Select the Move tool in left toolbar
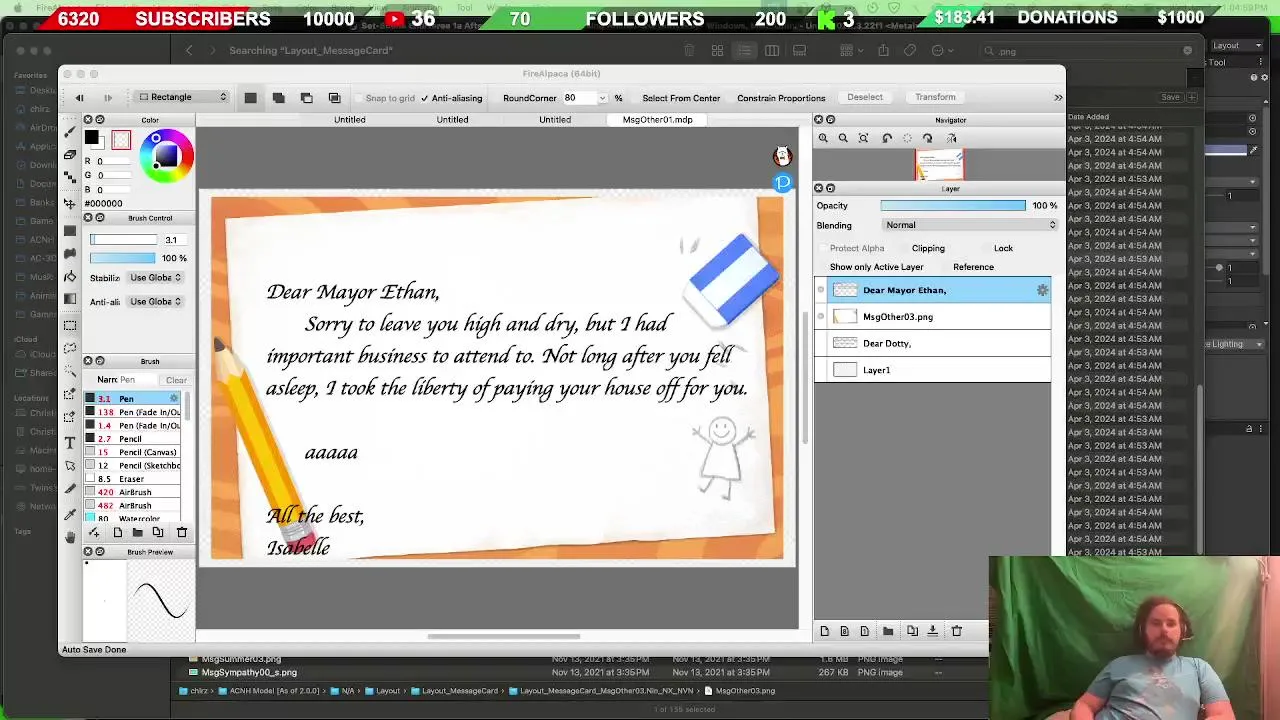This screenshot has height=720, width=1280. pyautogui.click(x=70, y=203)
